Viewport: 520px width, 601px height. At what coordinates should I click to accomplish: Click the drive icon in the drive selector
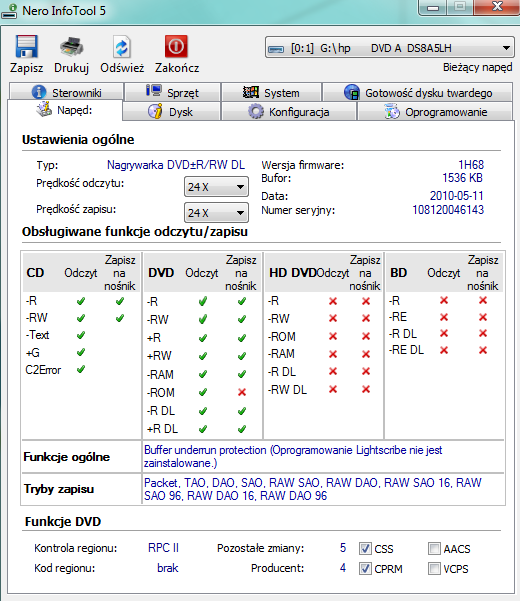click(276, 49)
